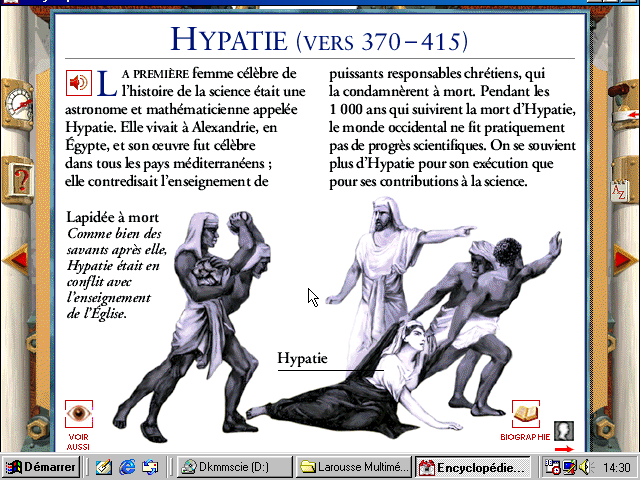Click the 'Lapidée à mort' caption heading
This screenshot has height=480, width=640.
[x=113, y=217]
